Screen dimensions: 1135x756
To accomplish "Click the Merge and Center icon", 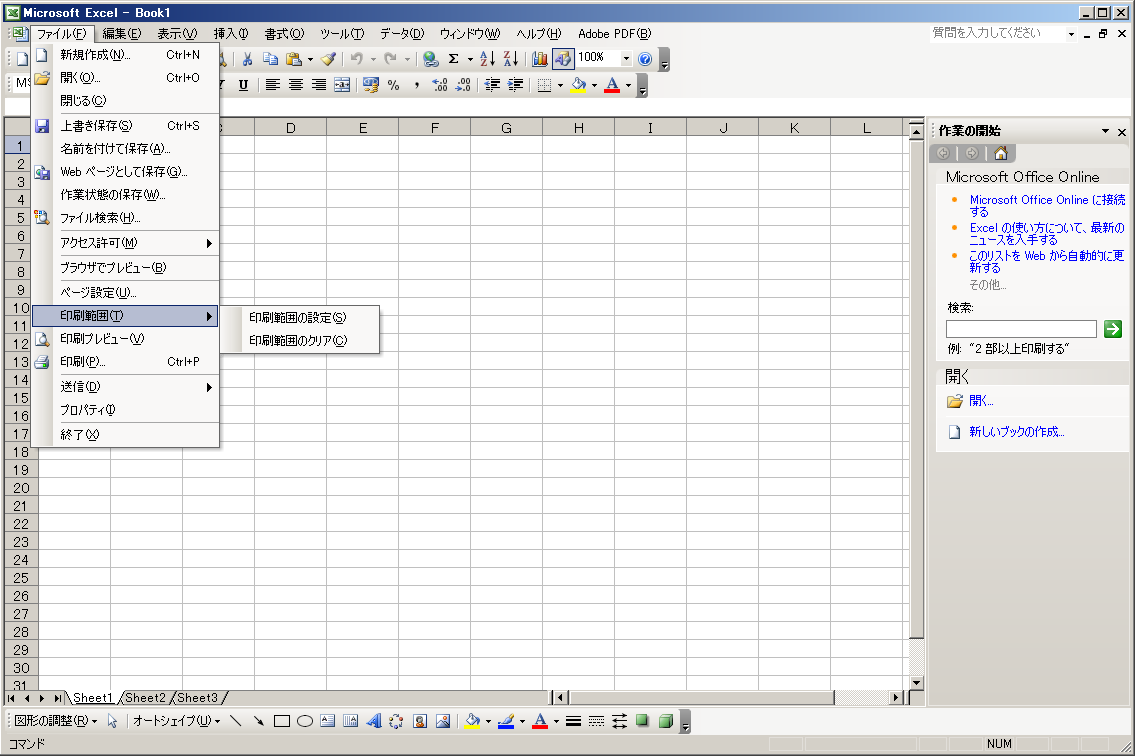I will (342, 85).
